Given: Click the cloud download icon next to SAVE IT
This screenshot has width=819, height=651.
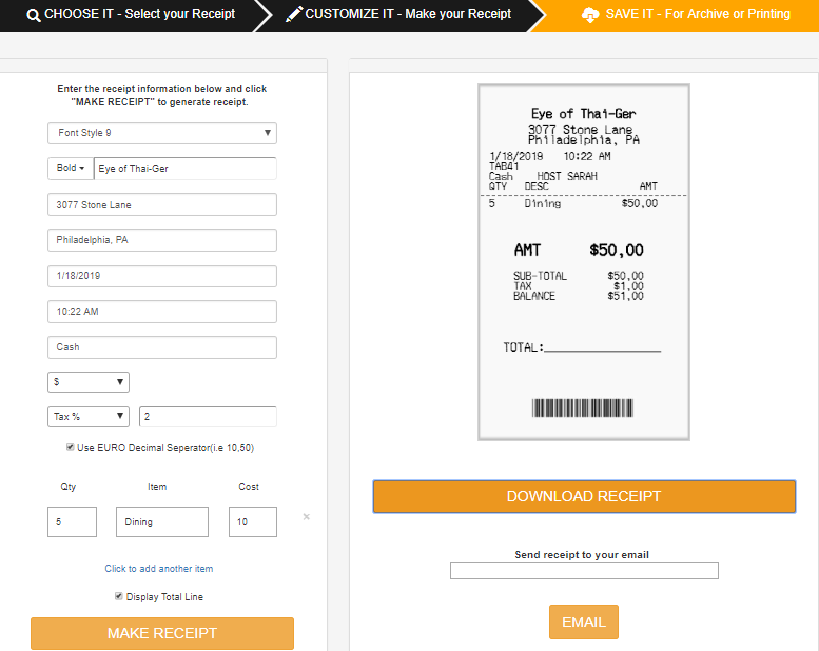Looking at the screenshot, I should (590, 15).
